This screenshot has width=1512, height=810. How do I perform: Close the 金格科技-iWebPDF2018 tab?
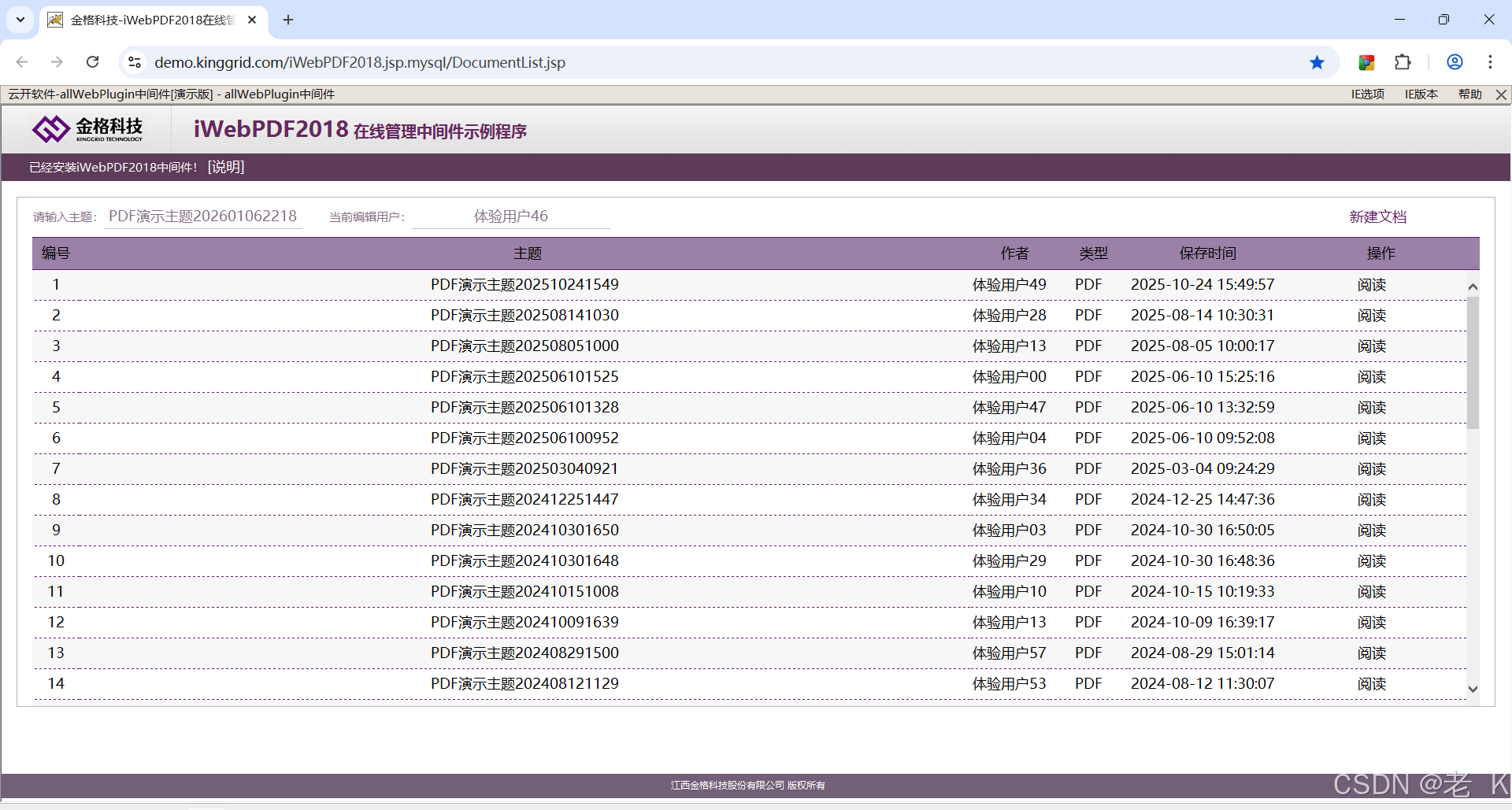click(x=252, y=20)
